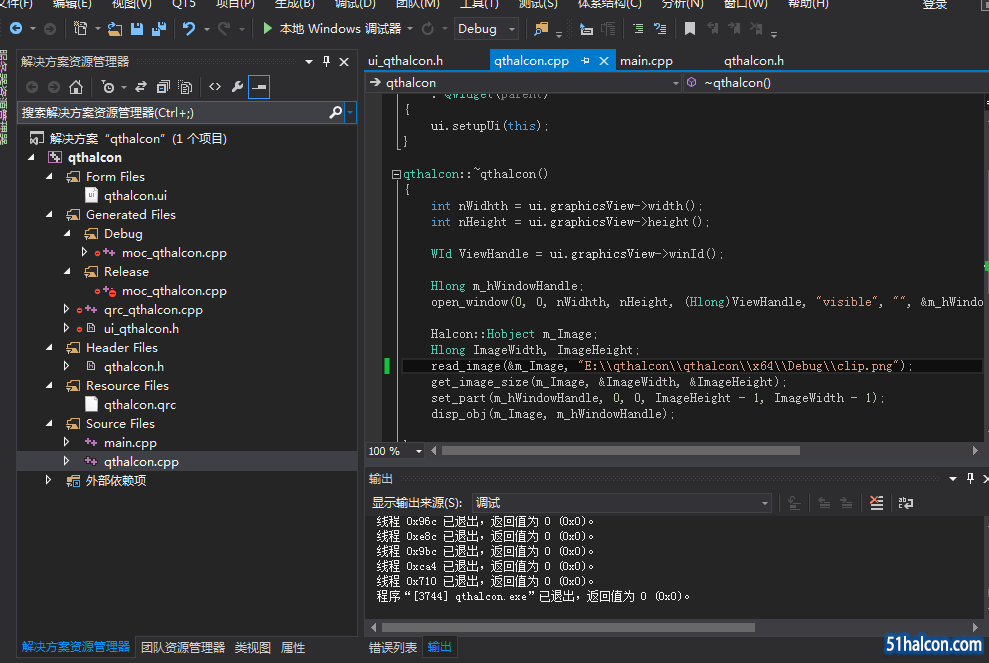Clear all output with the red-X icon

point(876,503)
